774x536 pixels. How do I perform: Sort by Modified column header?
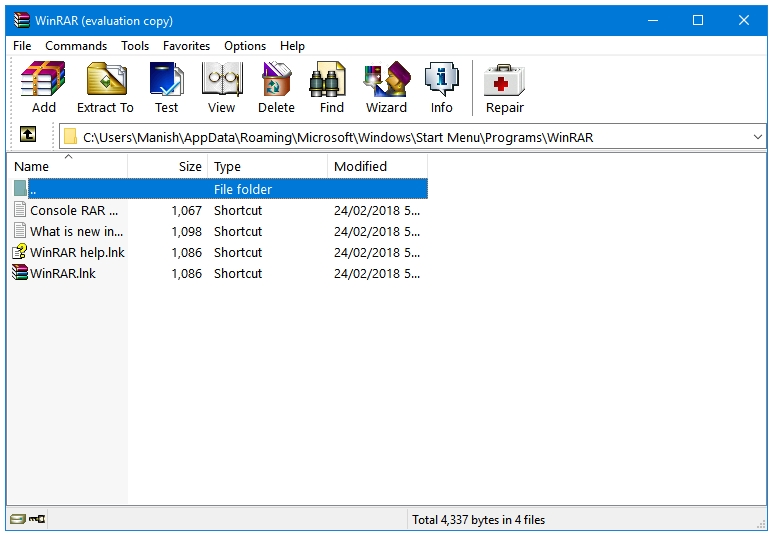[x=378, y=166]
